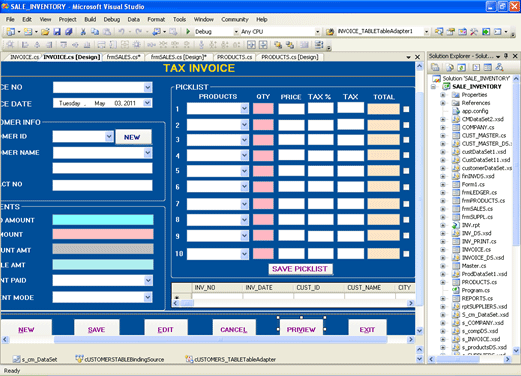Click the EXIT button at form bottom
The height and width of the screenshot is (376, 521).
click(x=367, y=328)
